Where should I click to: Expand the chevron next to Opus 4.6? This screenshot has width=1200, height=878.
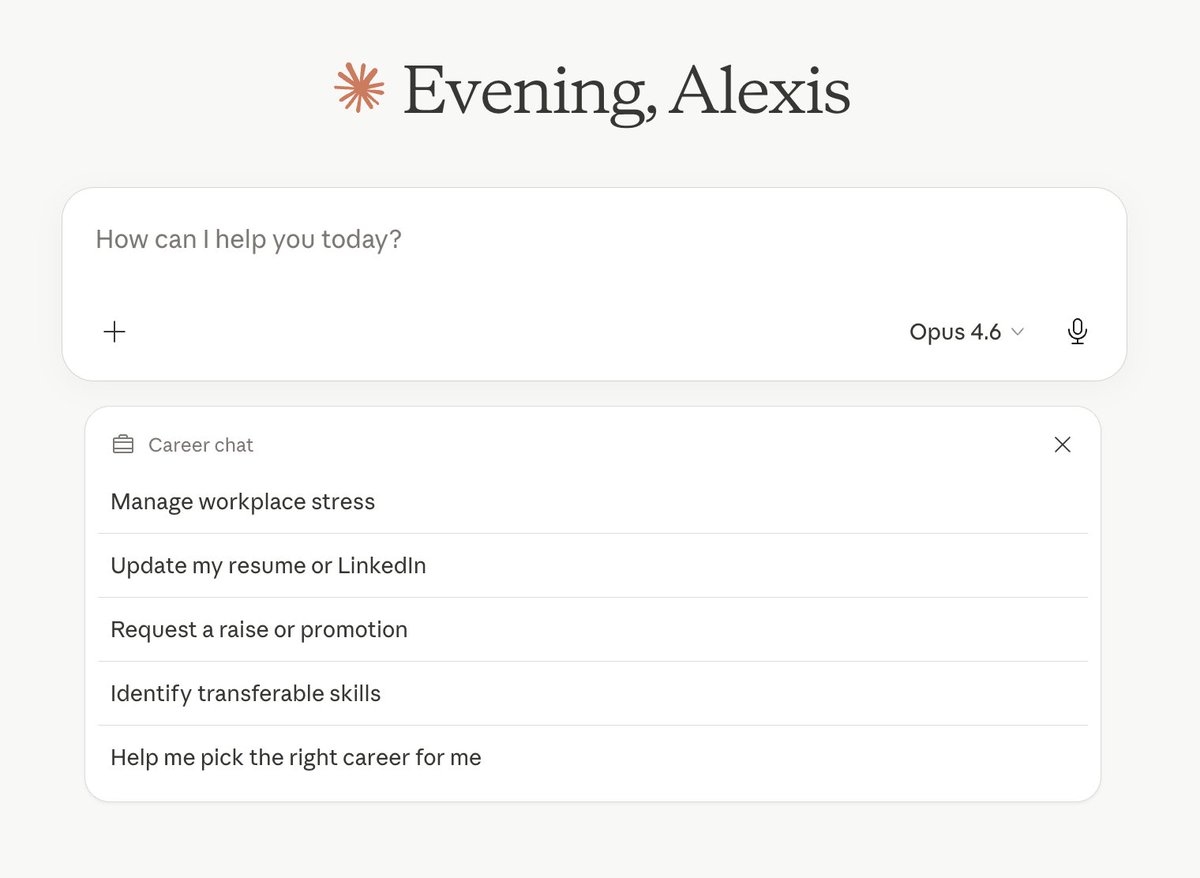[x=1018, y=332]
